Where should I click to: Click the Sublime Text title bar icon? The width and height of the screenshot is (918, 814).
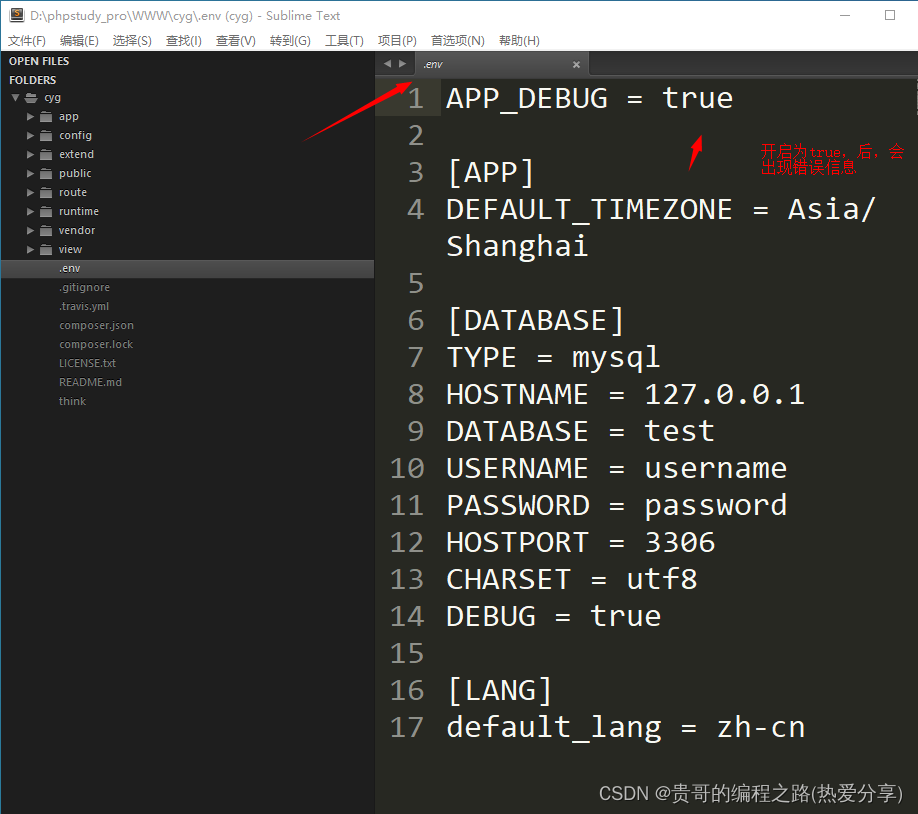[16, 15]
